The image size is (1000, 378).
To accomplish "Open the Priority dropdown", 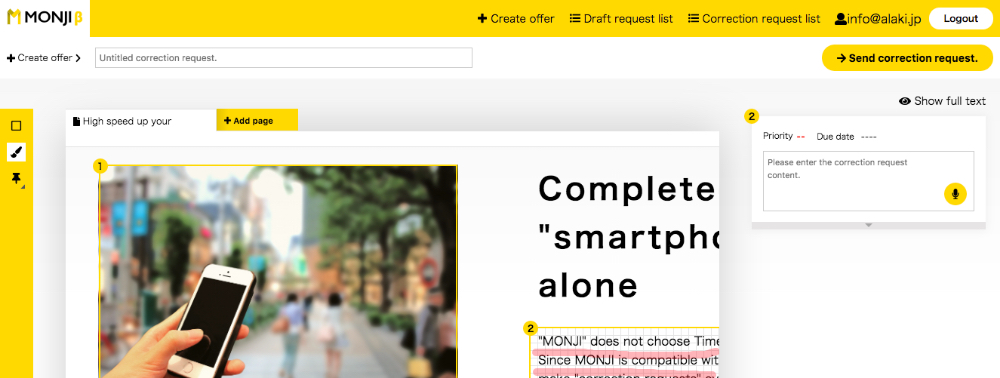I will 784,136.
